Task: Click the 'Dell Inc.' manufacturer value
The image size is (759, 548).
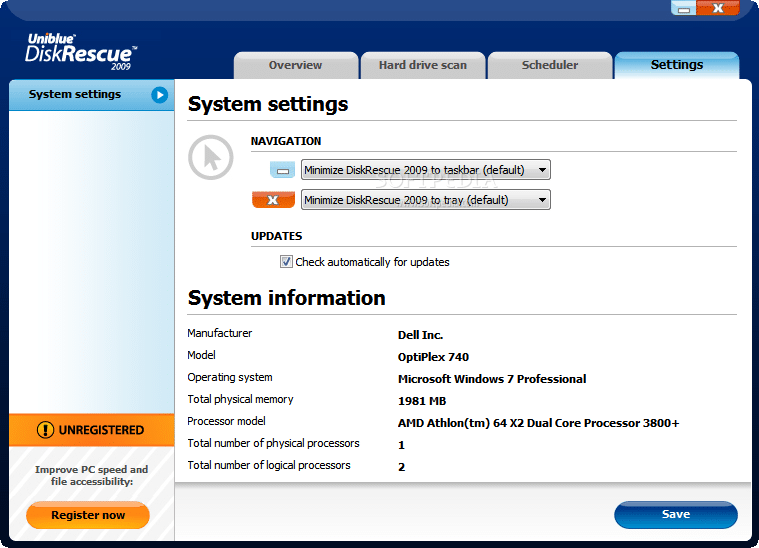Action: [420, 335]
